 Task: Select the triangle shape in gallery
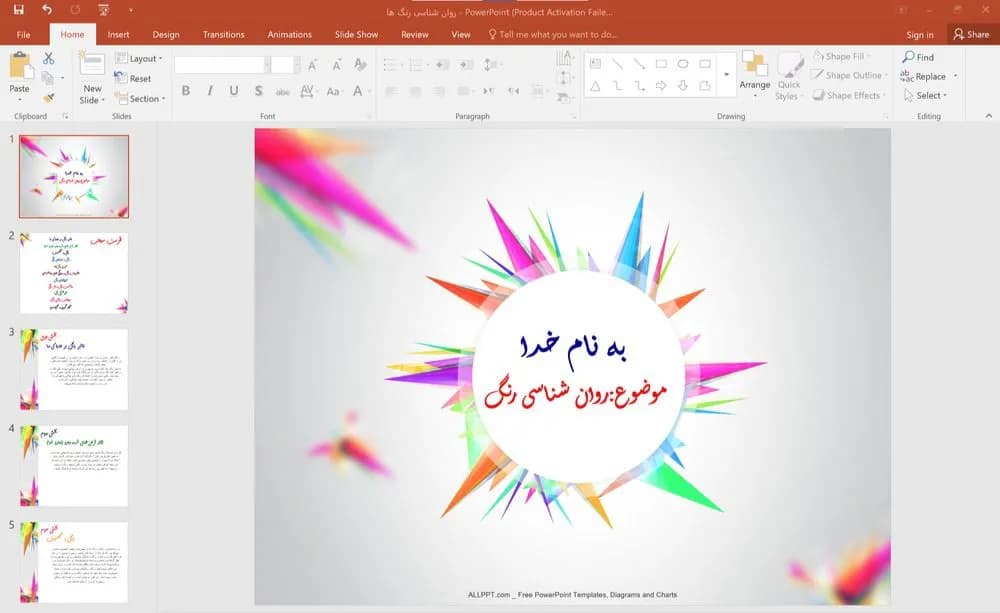(x=595, y=85)
